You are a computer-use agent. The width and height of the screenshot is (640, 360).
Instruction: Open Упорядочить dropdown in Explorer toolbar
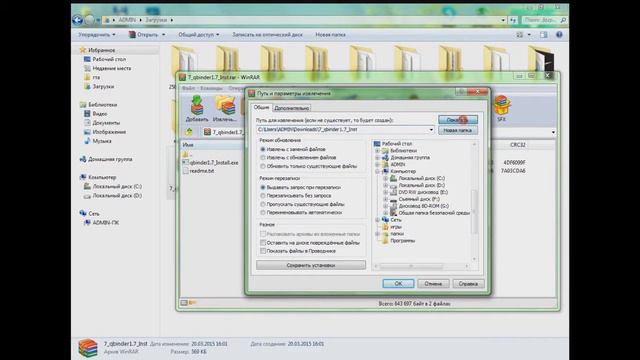point(97,35)
